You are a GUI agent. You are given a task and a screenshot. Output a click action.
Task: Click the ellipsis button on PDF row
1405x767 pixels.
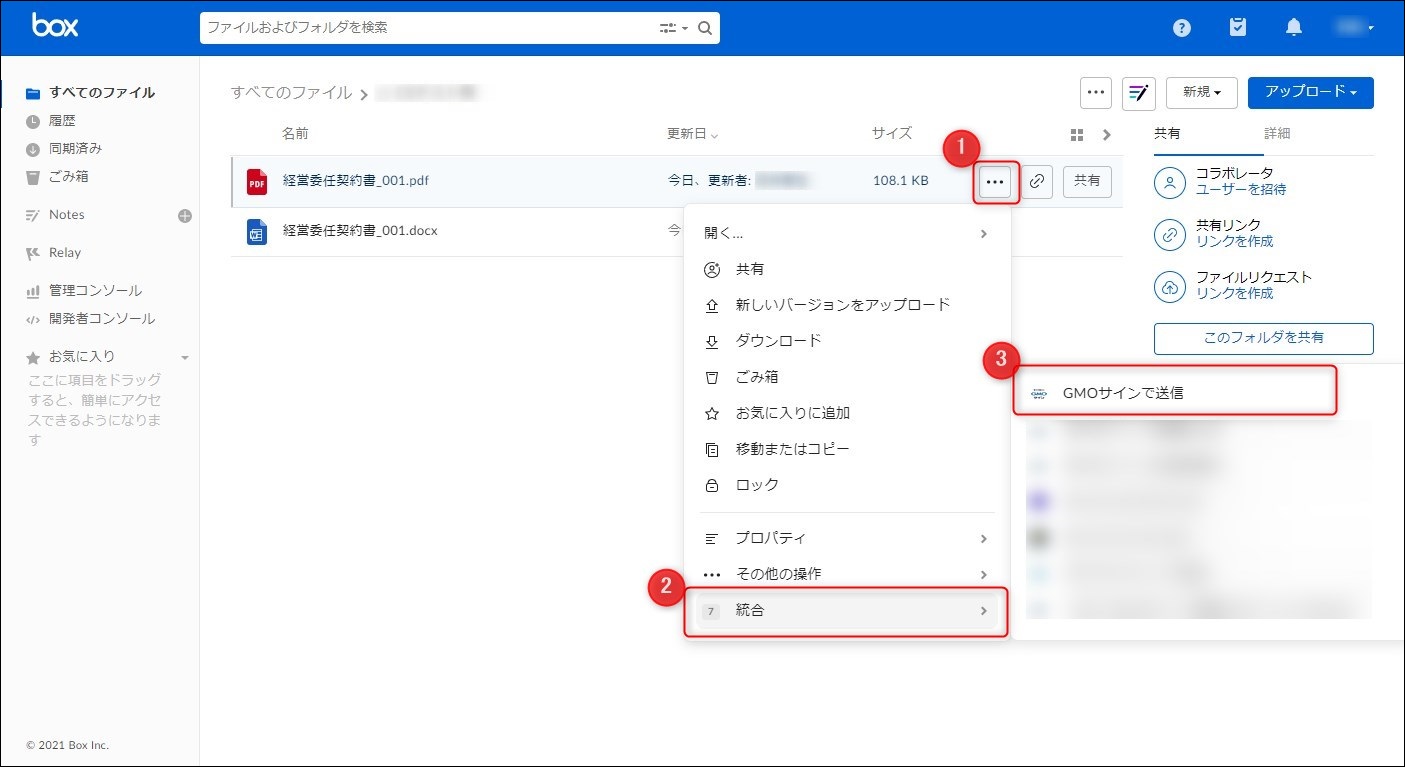click(994, 182)
